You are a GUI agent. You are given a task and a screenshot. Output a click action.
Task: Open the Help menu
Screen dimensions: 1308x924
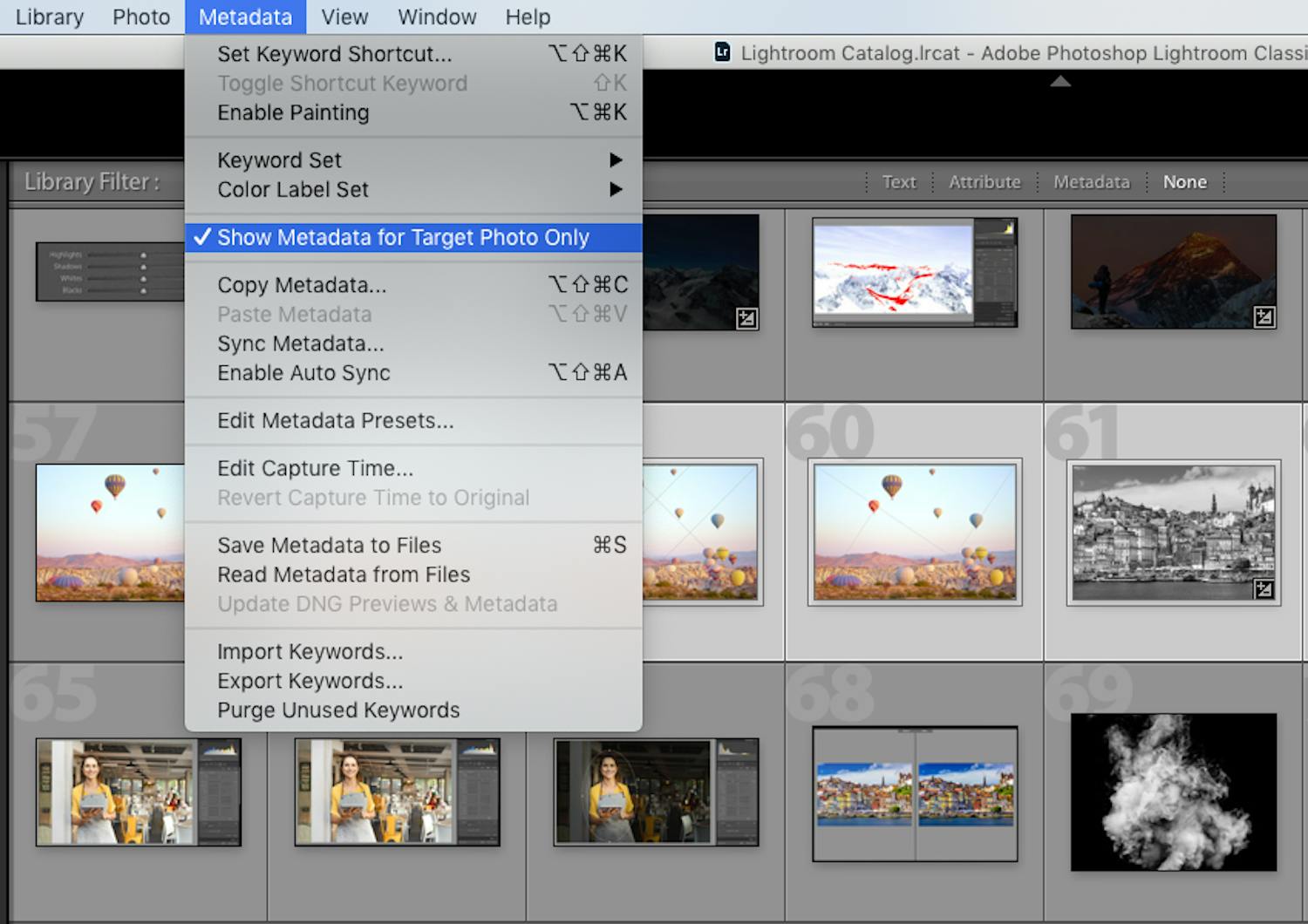tap(527, 17)
